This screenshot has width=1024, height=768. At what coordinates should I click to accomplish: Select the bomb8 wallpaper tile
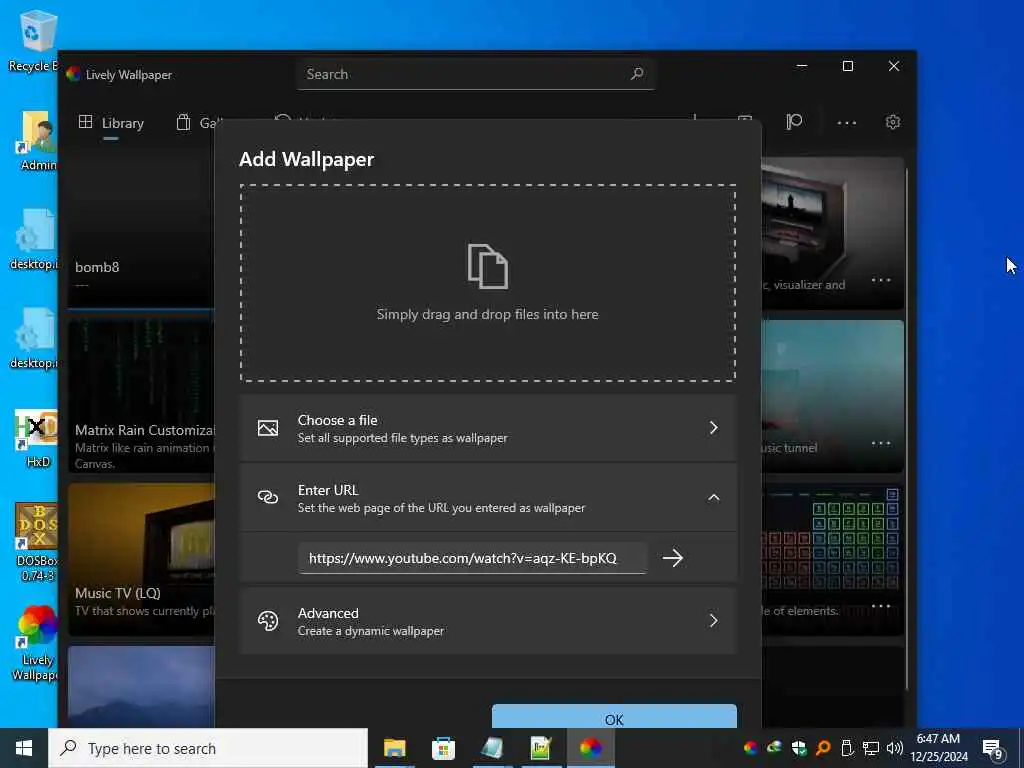141,232
